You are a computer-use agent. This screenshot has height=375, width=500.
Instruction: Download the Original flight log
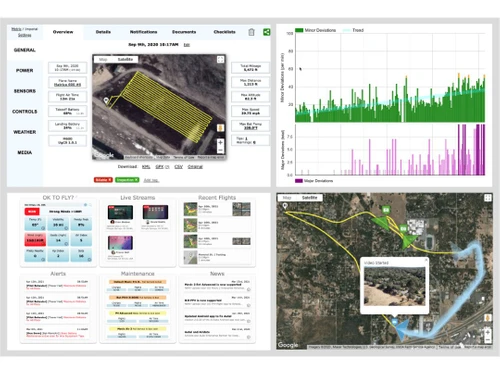click(195, 167)
